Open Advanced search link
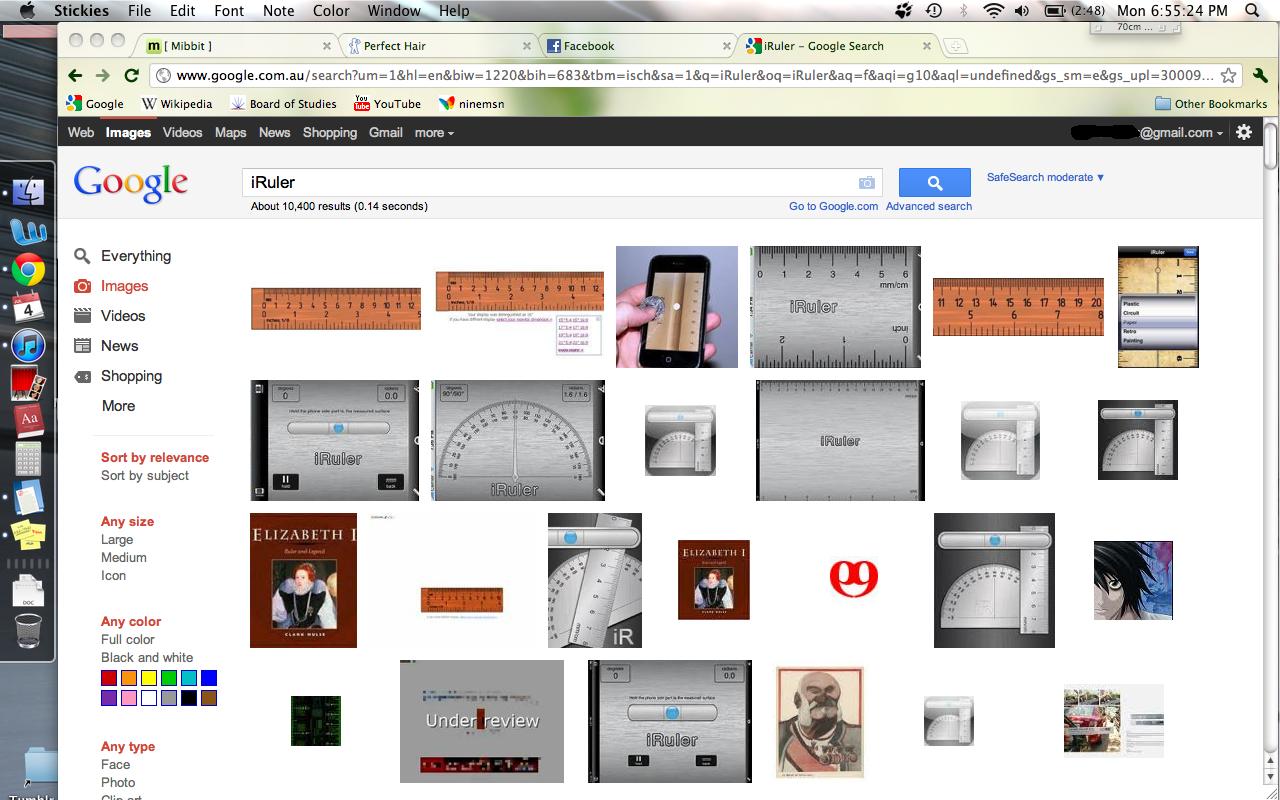1280x800 pixels. pyautogui.click(x=928, y=206)
